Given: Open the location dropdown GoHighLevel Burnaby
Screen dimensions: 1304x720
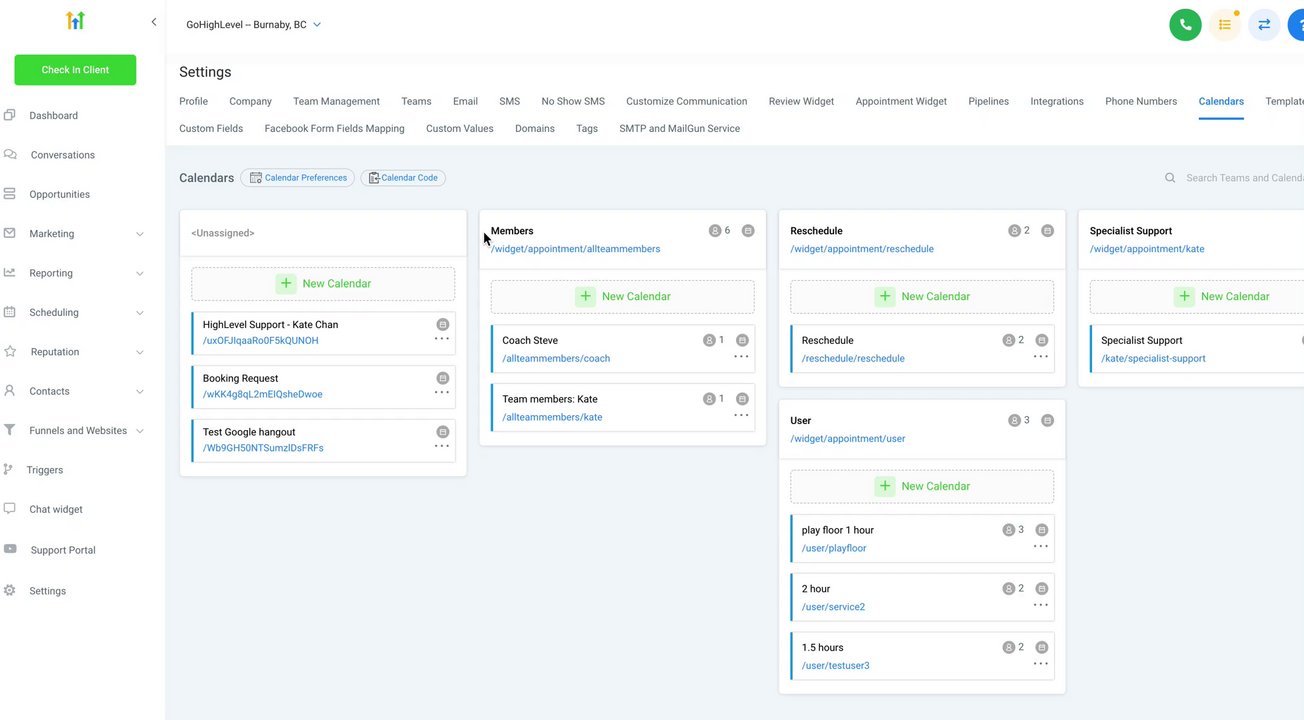Looking at the screenshot, I should point(254,25).
